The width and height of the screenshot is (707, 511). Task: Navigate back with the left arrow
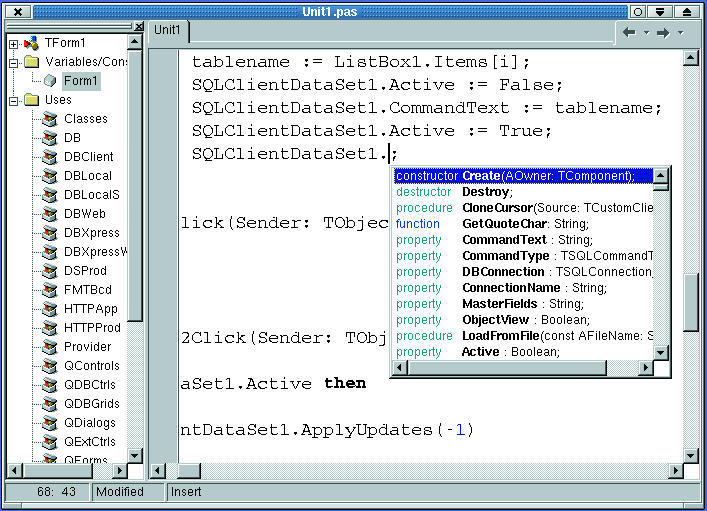[x=629, y=32]
